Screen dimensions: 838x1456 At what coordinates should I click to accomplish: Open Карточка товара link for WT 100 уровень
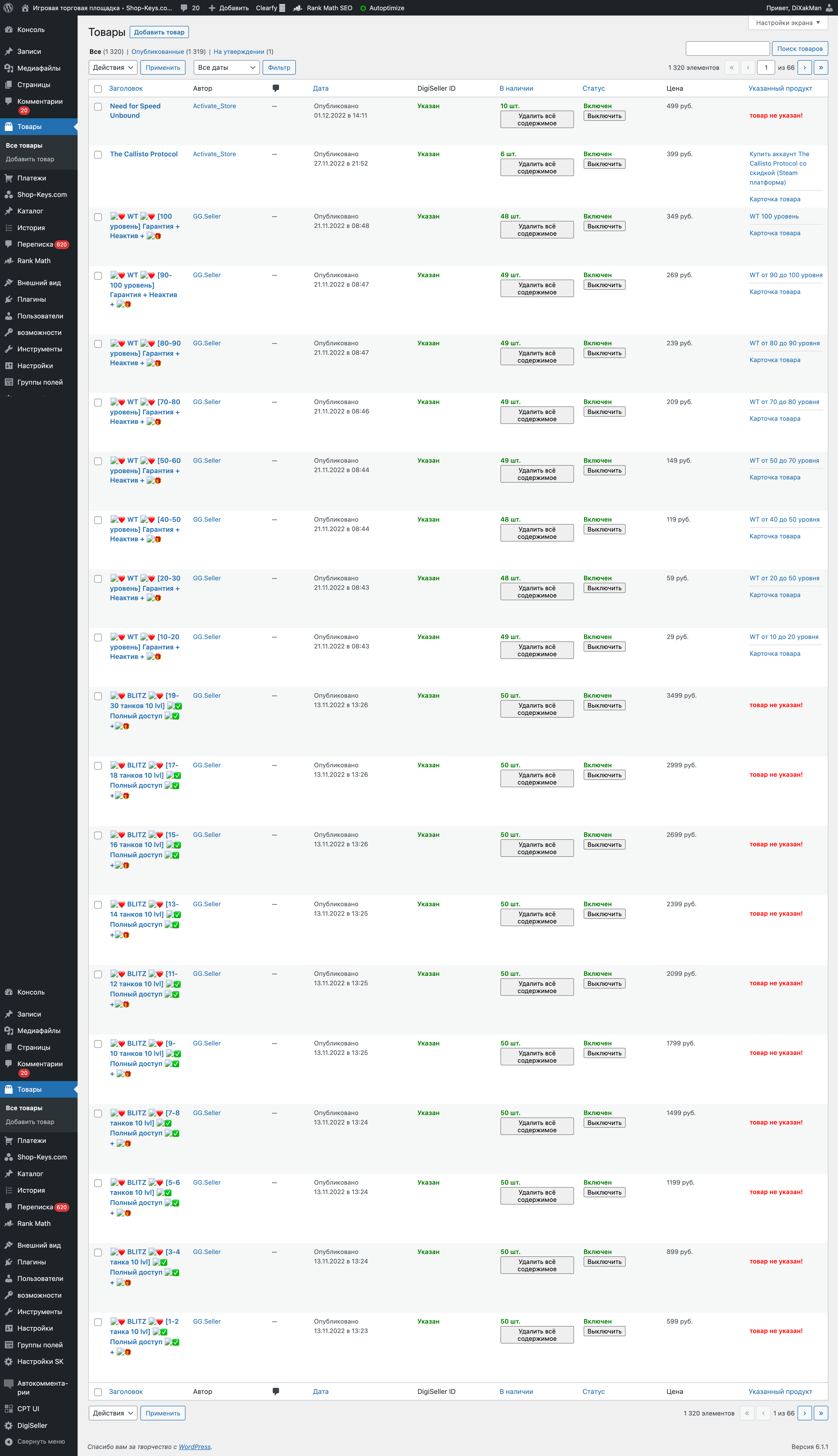click(775, 233)
